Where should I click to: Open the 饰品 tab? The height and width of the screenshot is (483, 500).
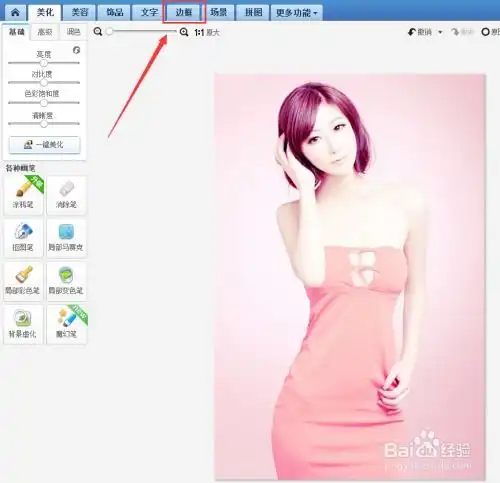114,13
